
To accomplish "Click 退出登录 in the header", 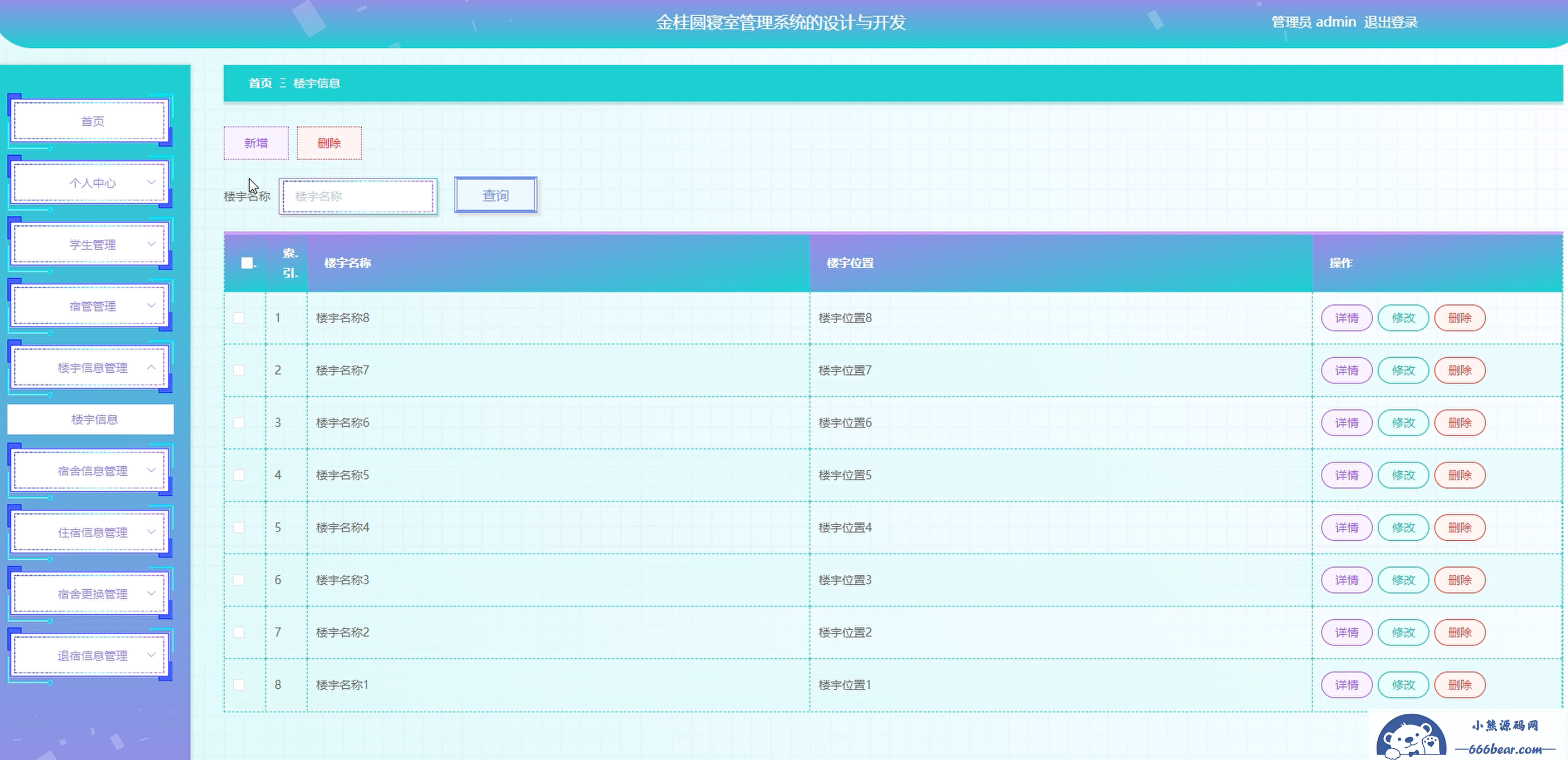I will 1391,22.
